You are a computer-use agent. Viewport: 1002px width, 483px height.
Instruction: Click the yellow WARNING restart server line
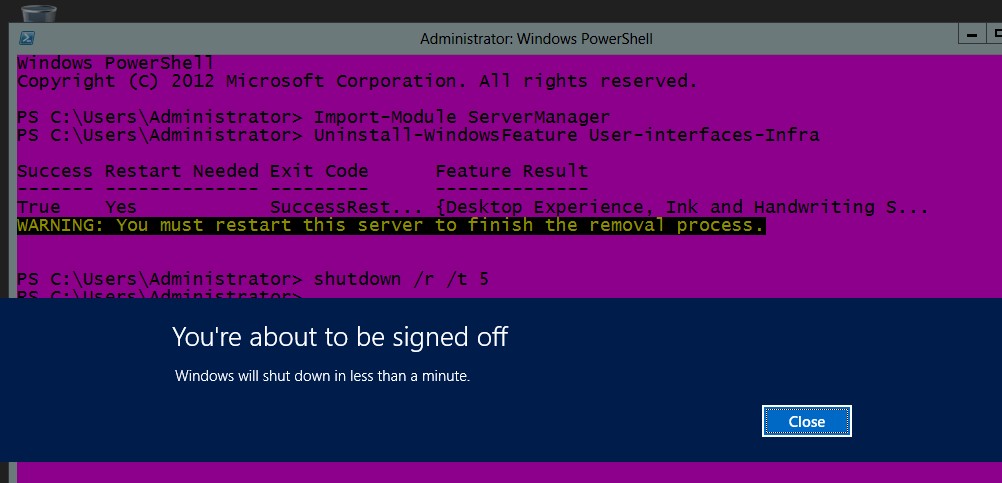tap(390, 226)
